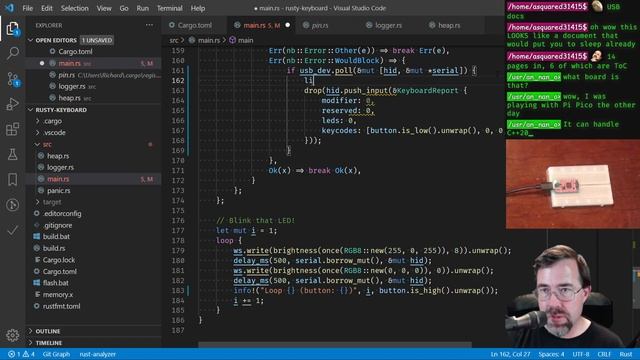Viewport: 640px width, 360px height.
Task: Switch to the pin.rs editor tab
Action: click(320, 25)
